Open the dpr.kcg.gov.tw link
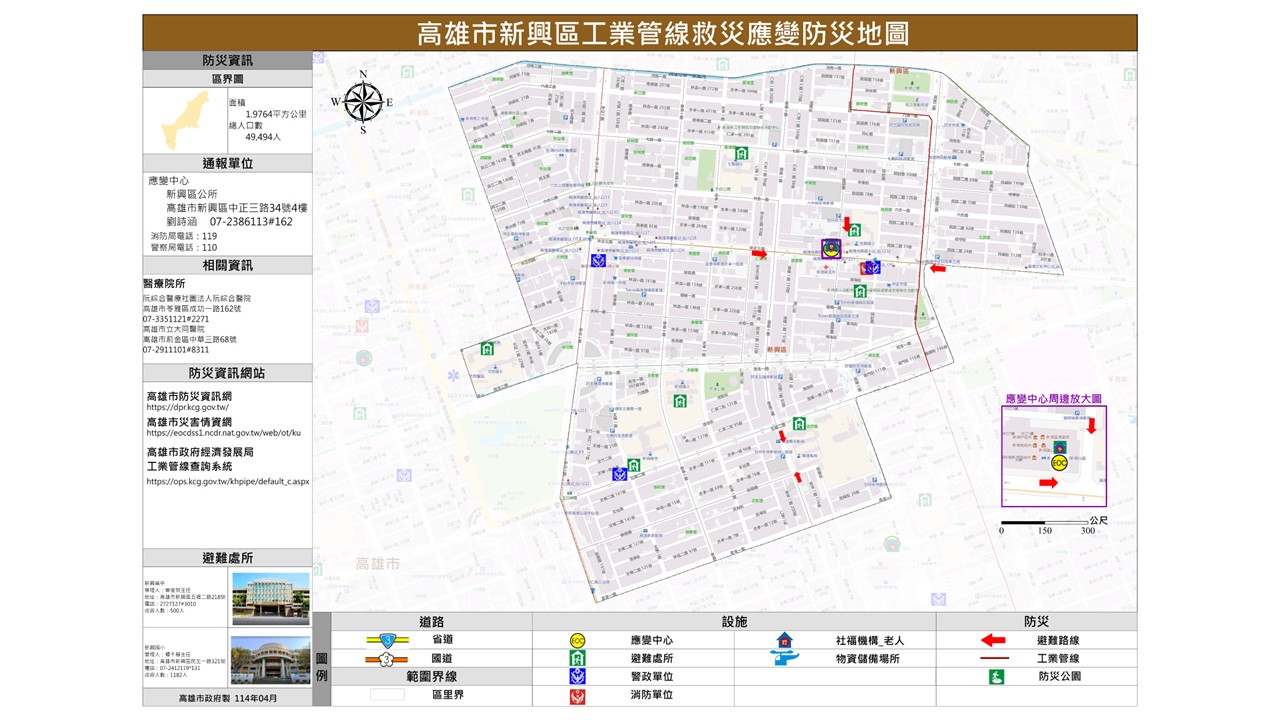 (x=188, y=408)
